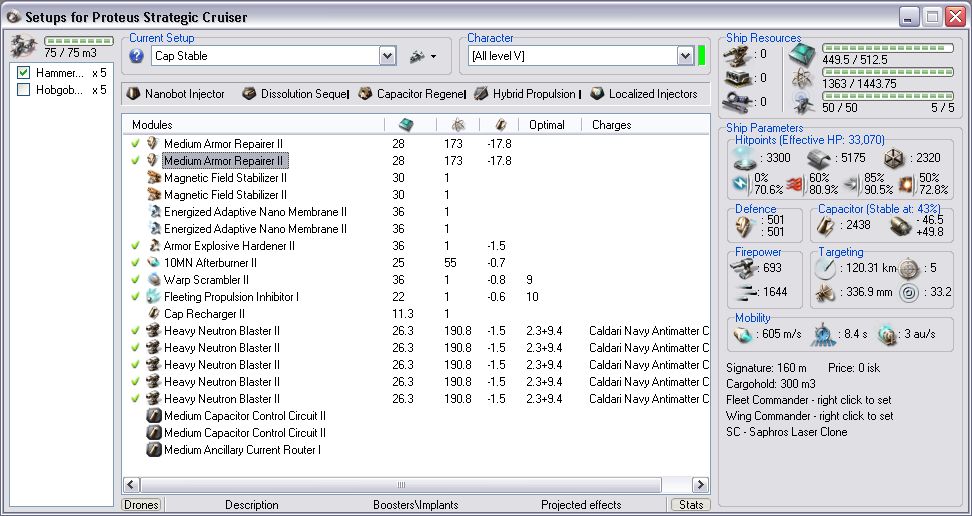The height and width of the screenshot is (516, 972).
Task: Select the Nanobot Injector subsystem
Action: pos(175,94)
